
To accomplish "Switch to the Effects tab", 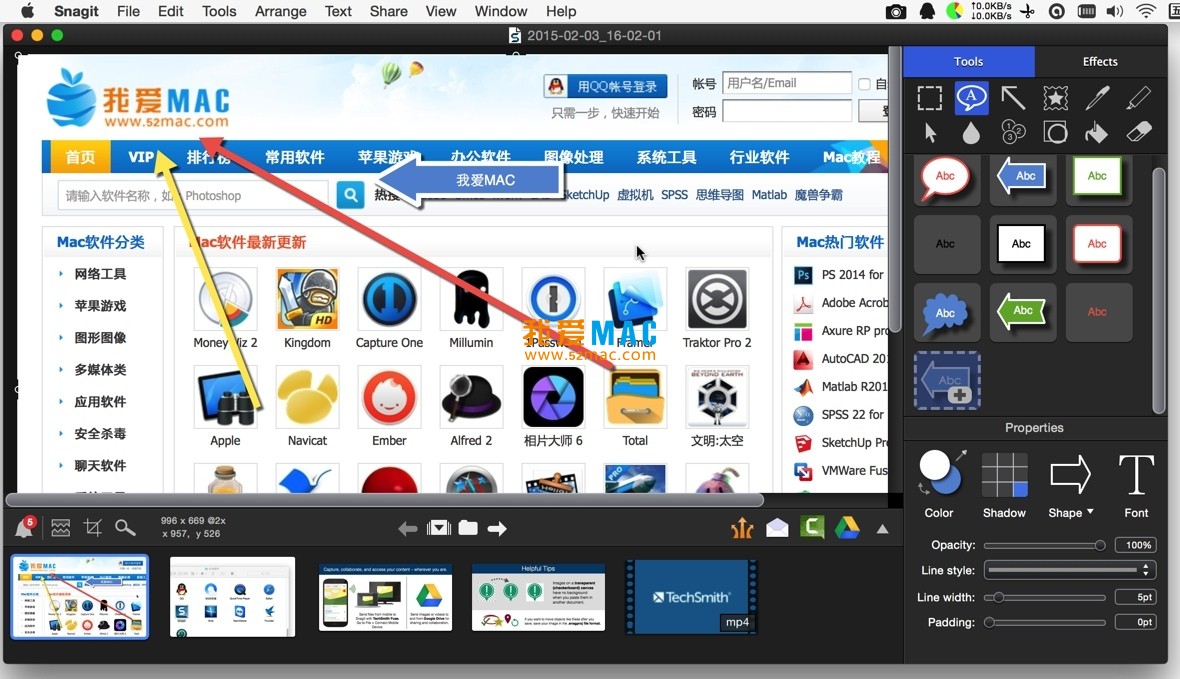I will tap(1099, 62).
